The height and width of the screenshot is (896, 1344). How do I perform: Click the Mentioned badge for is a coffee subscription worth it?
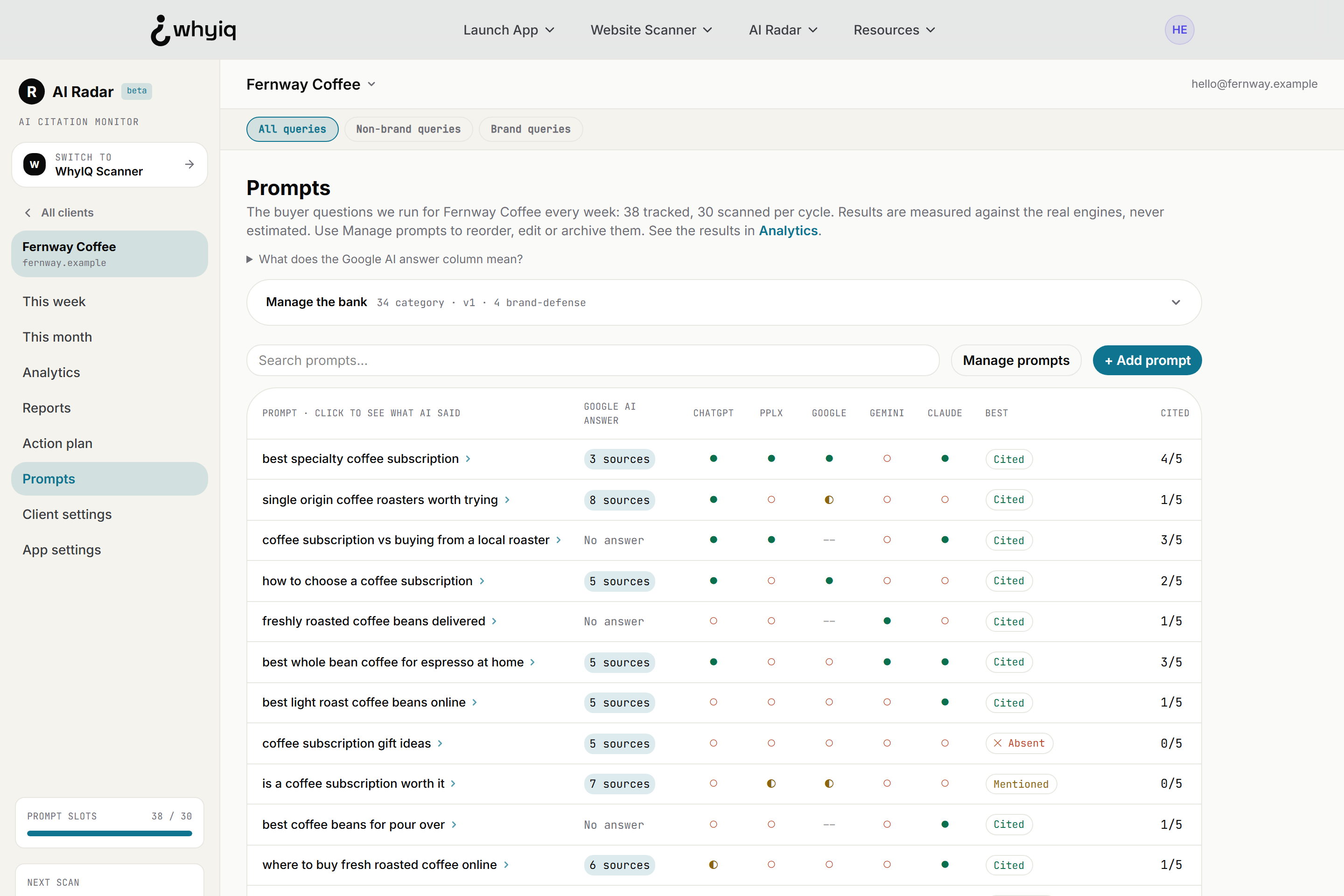tap(1021, 784)
